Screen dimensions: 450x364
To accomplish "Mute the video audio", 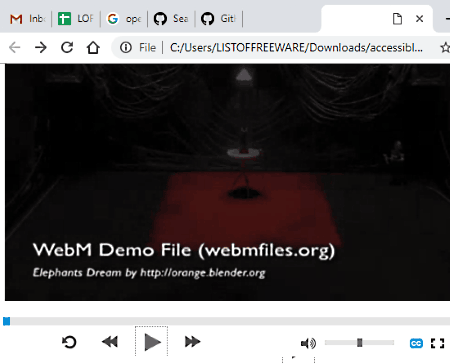I will tap(308, 343).
